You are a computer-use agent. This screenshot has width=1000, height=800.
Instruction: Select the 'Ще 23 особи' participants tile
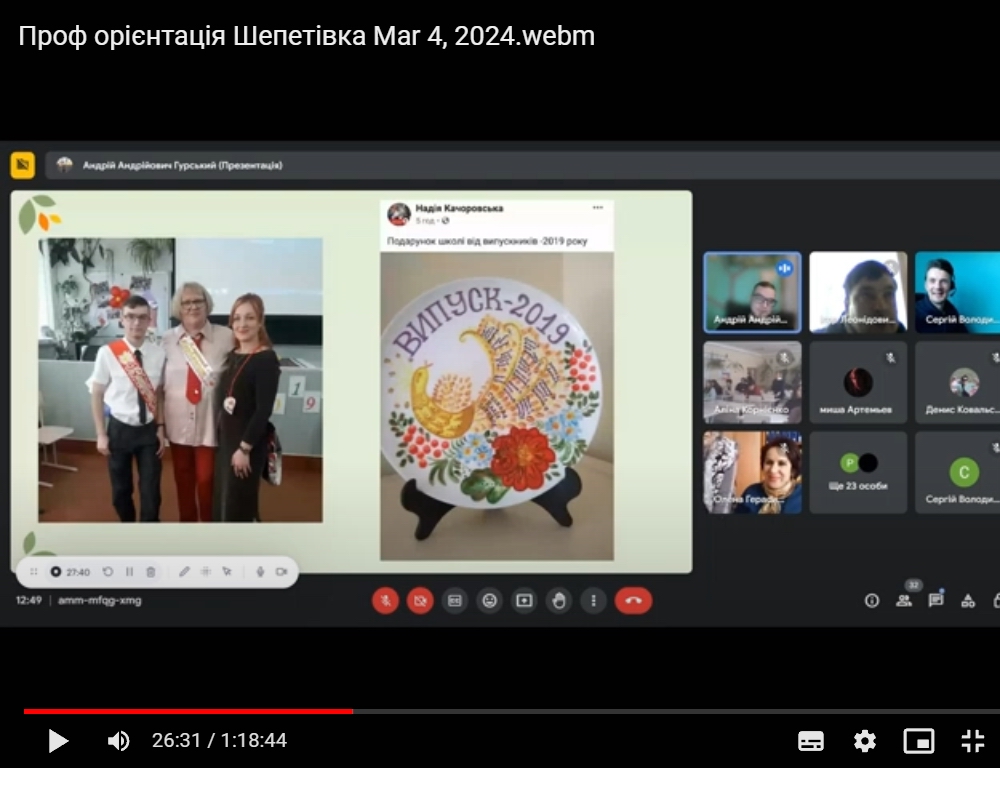[857, 473]
